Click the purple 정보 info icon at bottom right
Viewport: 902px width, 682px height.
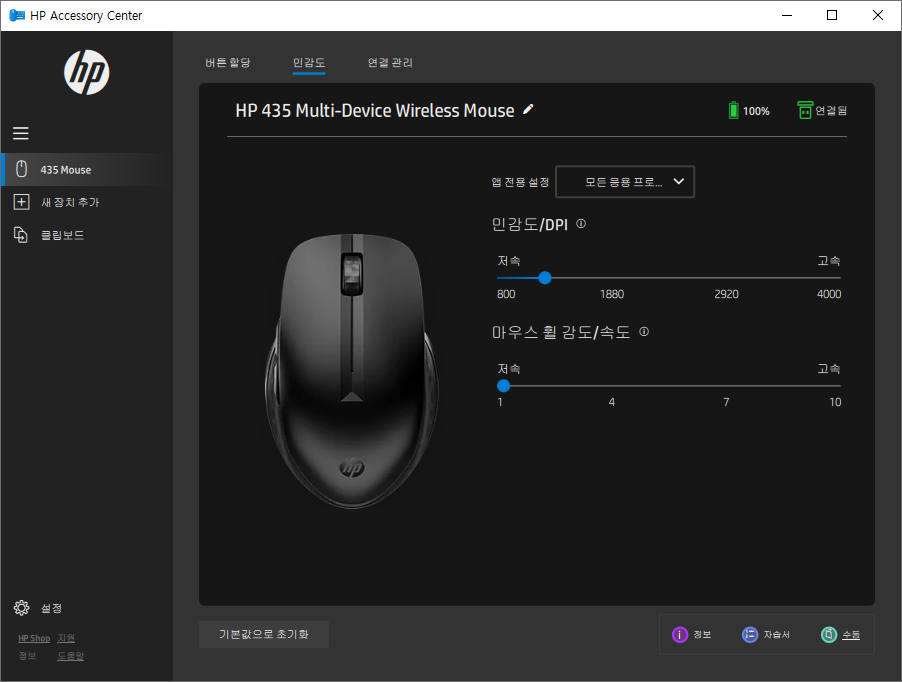coord(680,634)
